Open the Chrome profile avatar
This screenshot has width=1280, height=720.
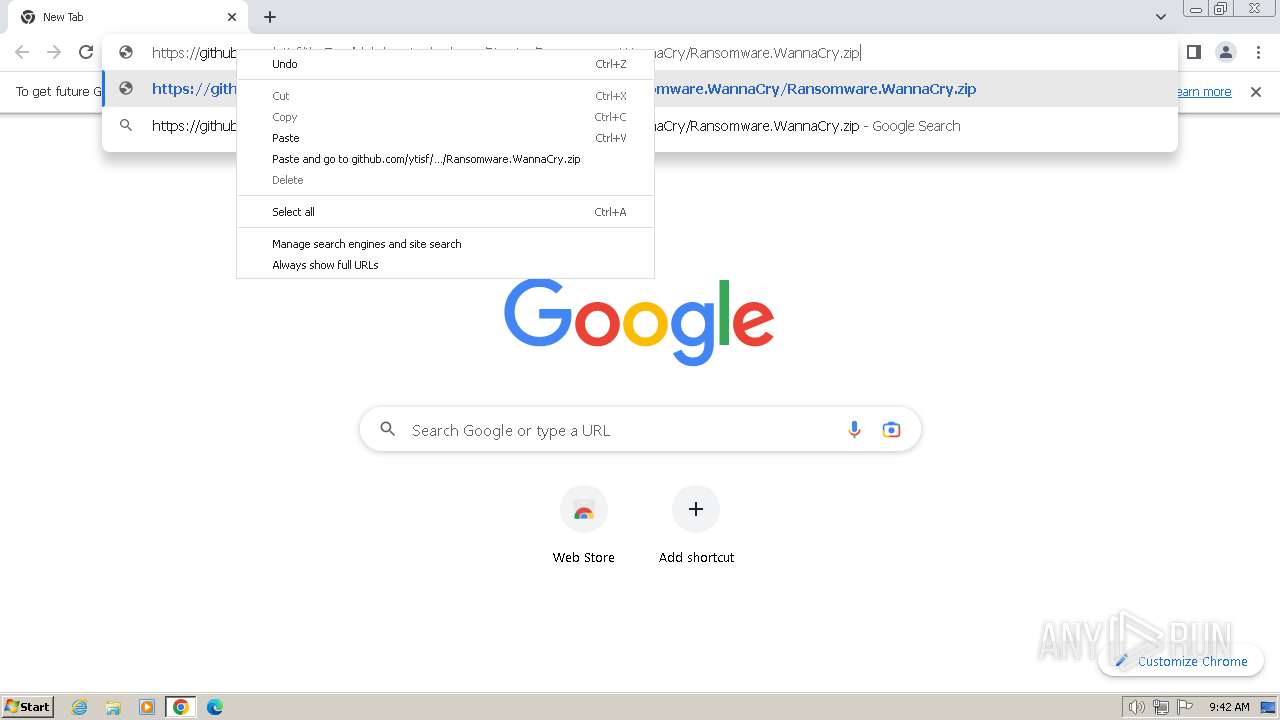[1225, 52]
